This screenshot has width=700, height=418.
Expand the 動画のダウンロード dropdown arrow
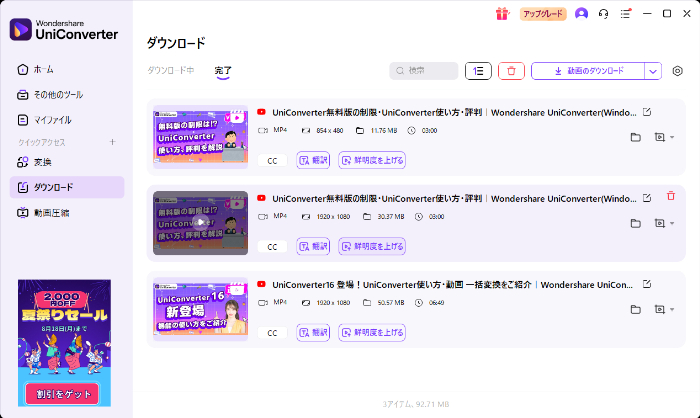[x=653, y=71]
